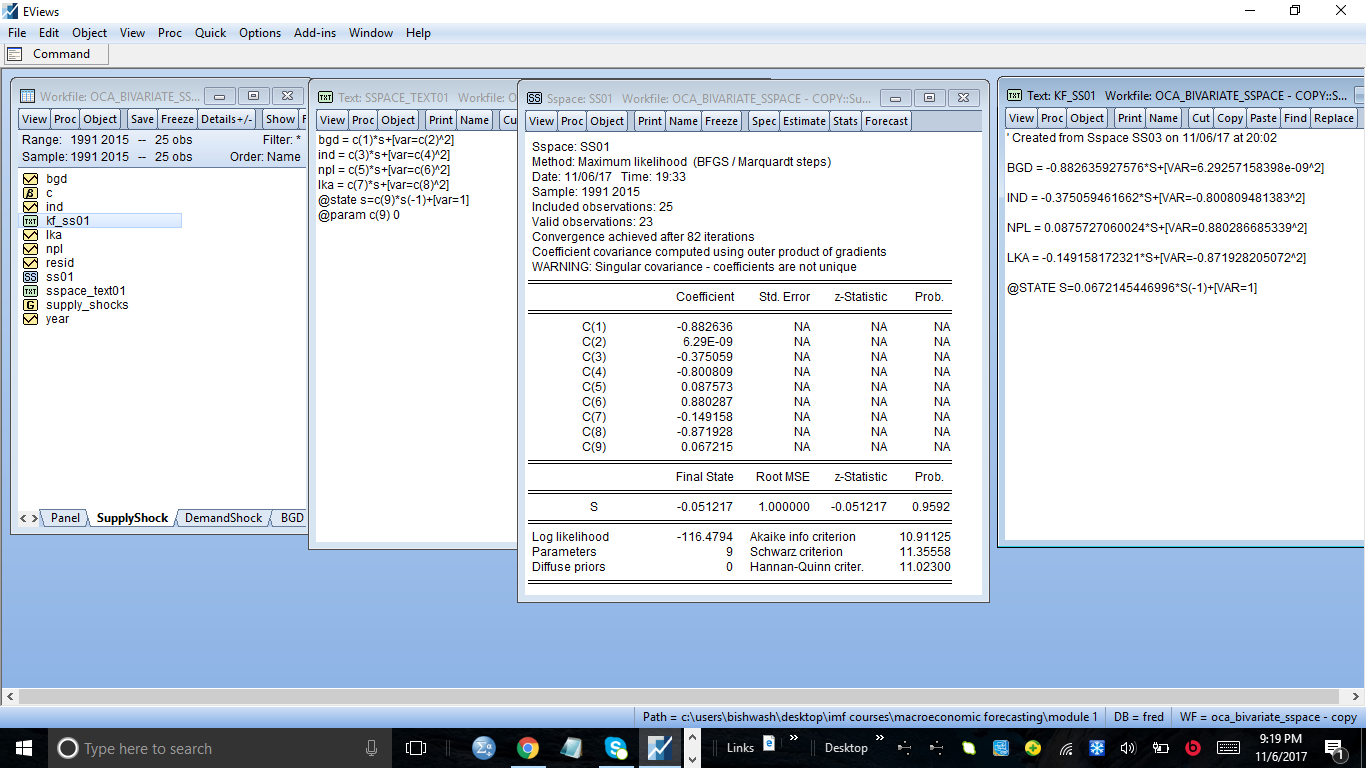Click the DB = fred status entry

click(1139, 717)
